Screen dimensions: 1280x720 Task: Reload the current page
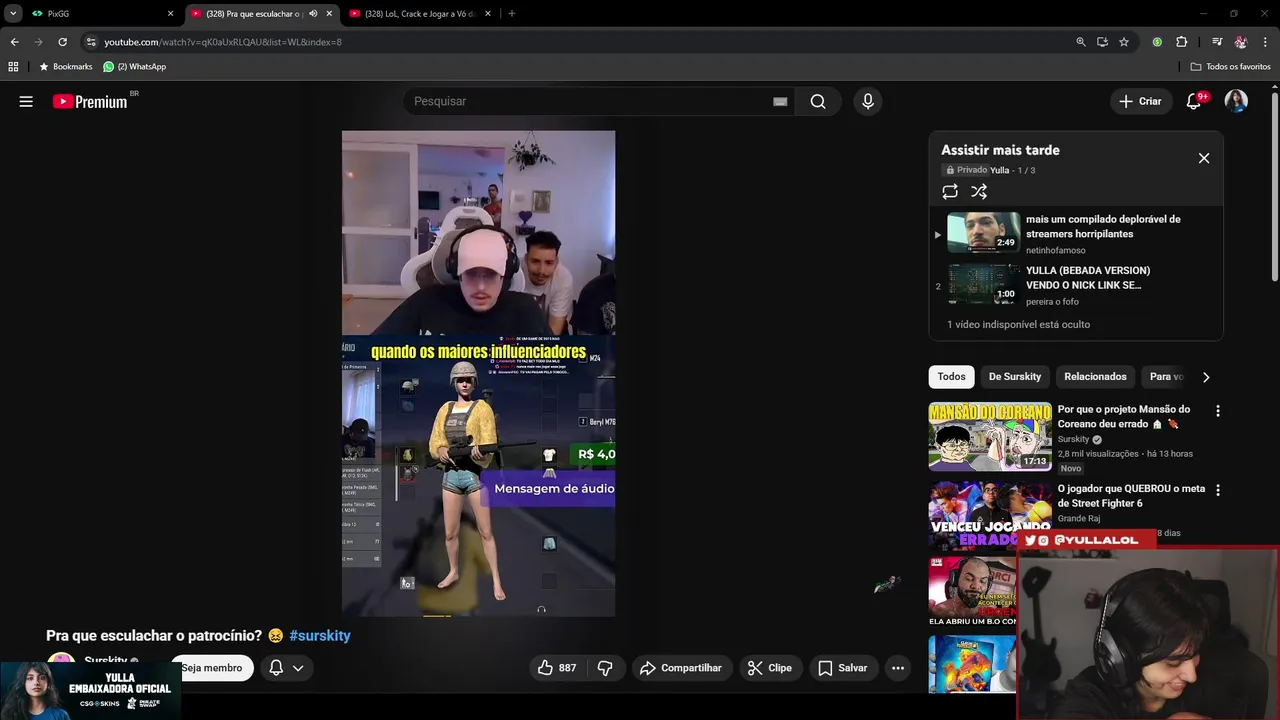(62, 42)
